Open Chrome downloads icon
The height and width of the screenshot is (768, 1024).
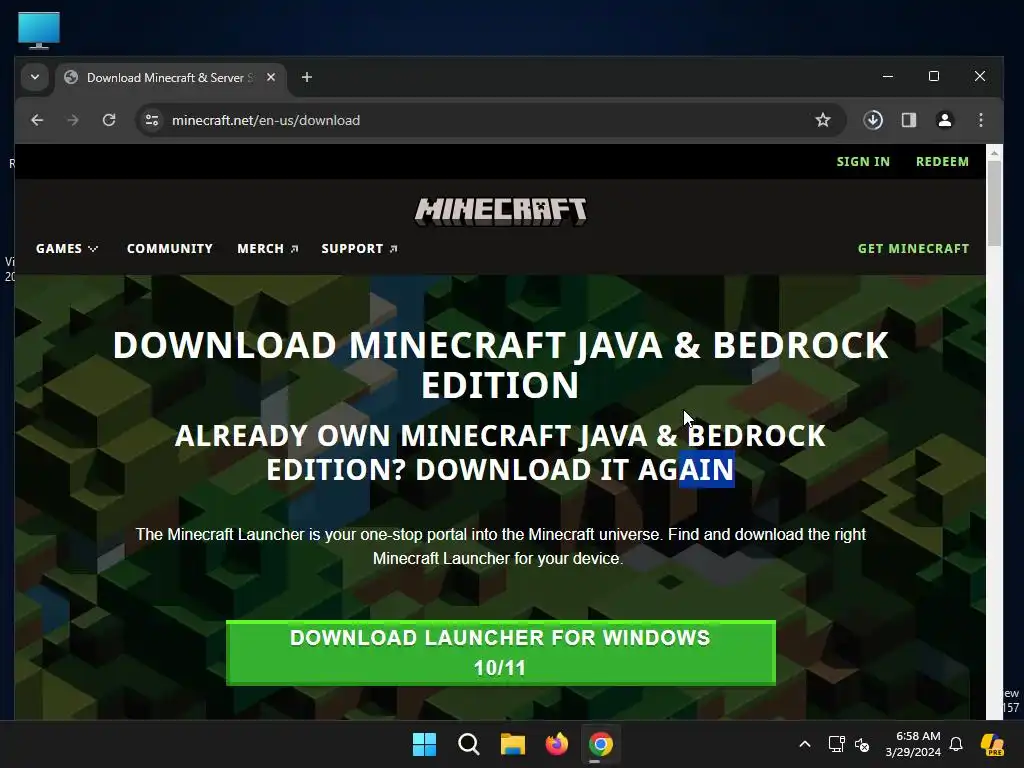pyautogui.click(x=873, y=120)
